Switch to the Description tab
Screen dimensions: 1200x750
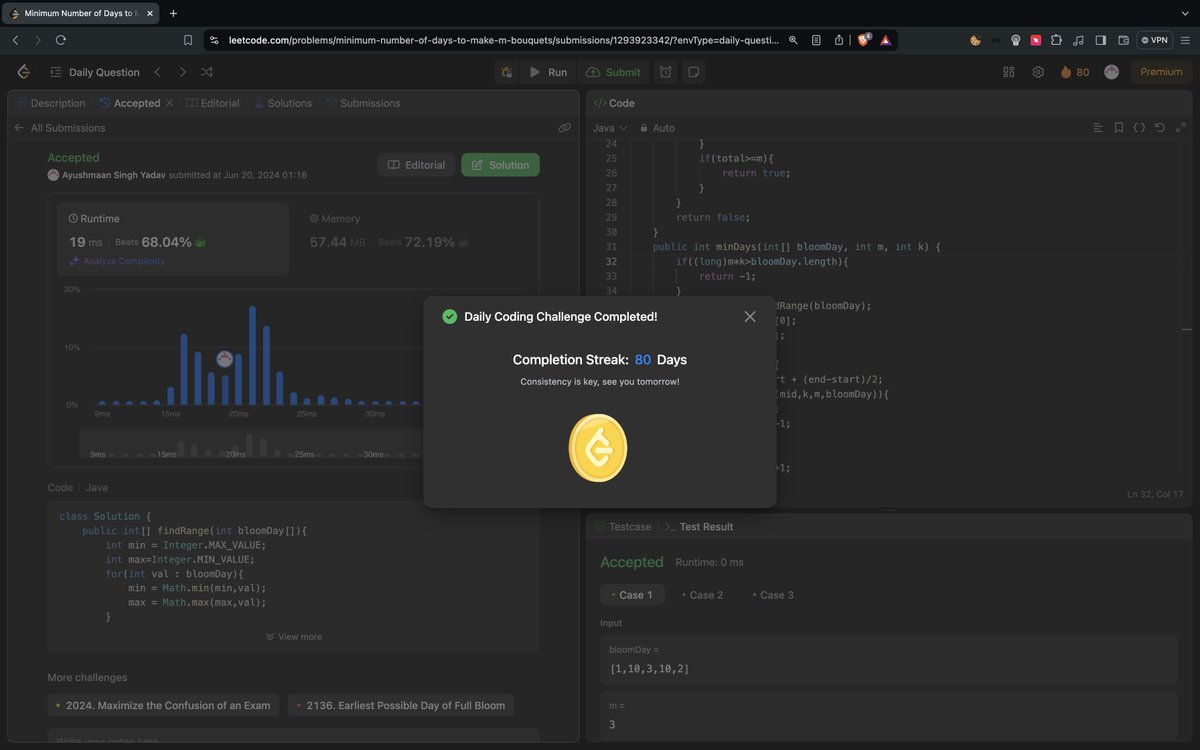pyautogui.click(x=50, y=103)
